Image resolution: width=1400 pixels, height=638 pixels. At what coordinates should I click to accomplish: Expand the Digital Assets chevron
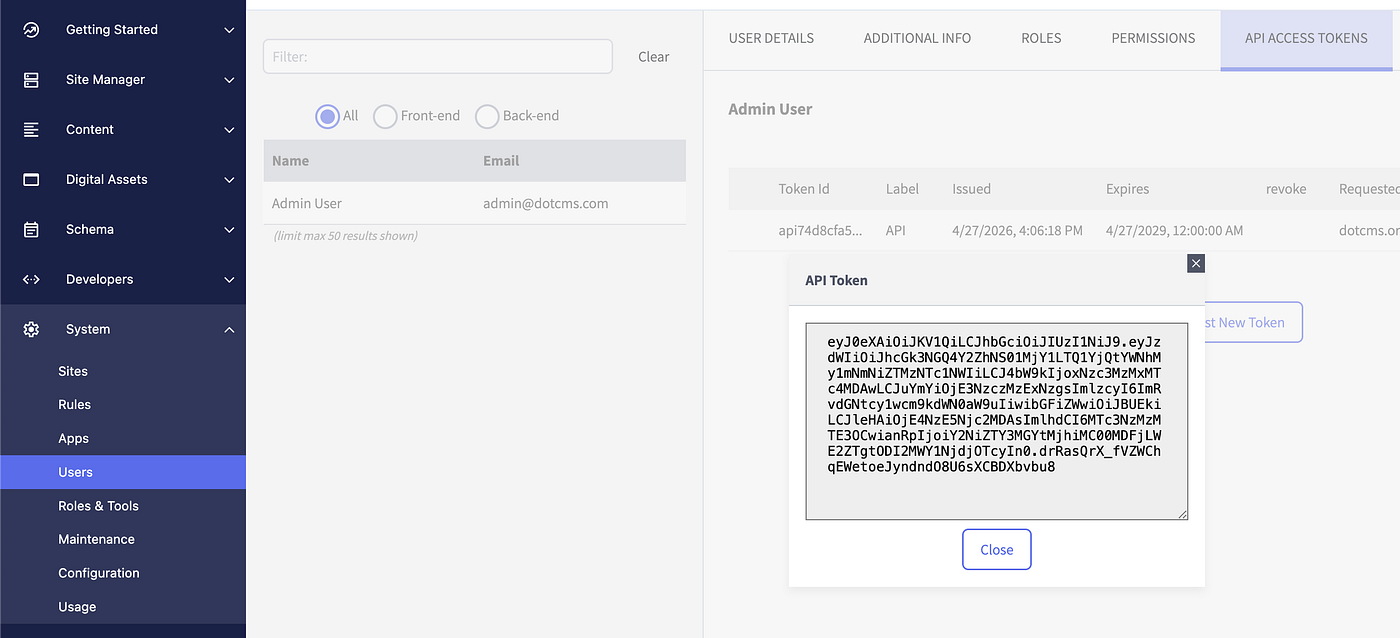pyautogui.click(x=229, y=180)
